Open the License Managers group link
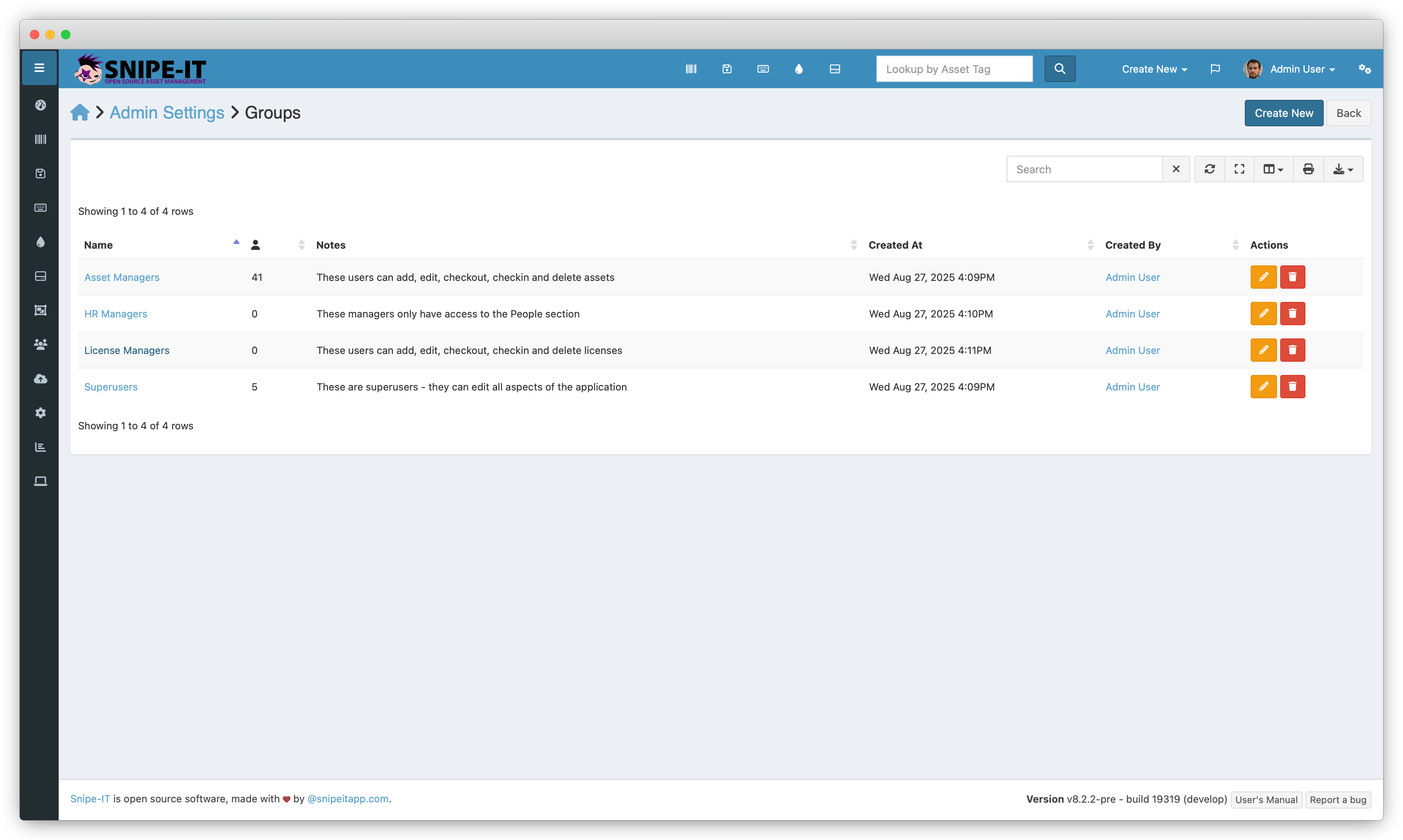This screenshot has width=1403, height=840. (127, 350)
